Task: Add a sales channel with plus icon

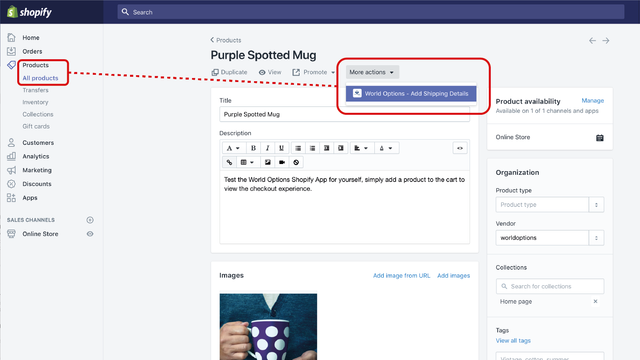Action: click(90, 220)
